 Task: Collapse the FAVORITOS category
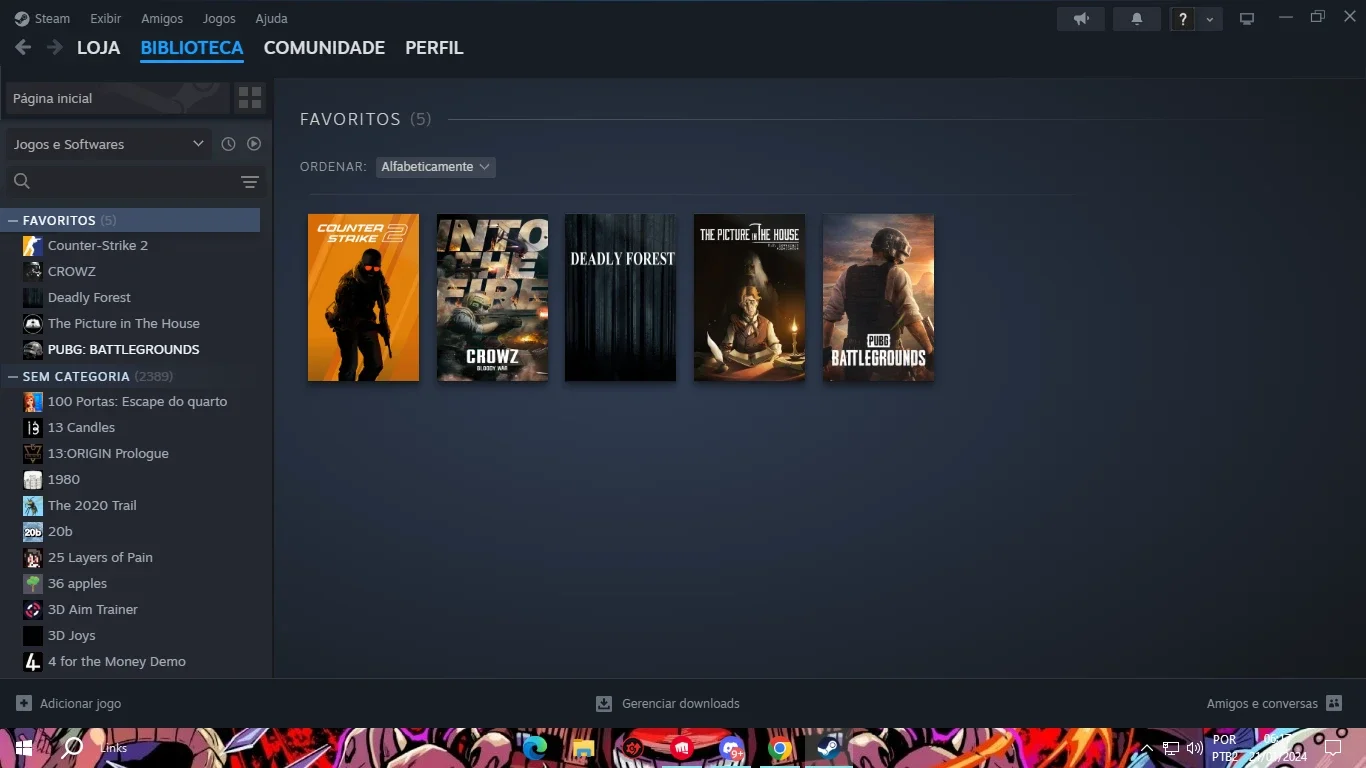(13, 220)
